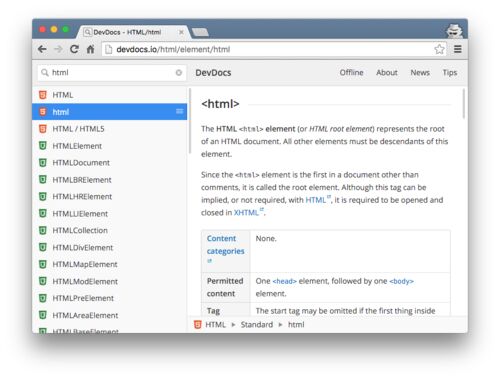The height and width of the screenshot is (379, 500).
Task: Bookmark this page with the star icon
Action: 439,49
